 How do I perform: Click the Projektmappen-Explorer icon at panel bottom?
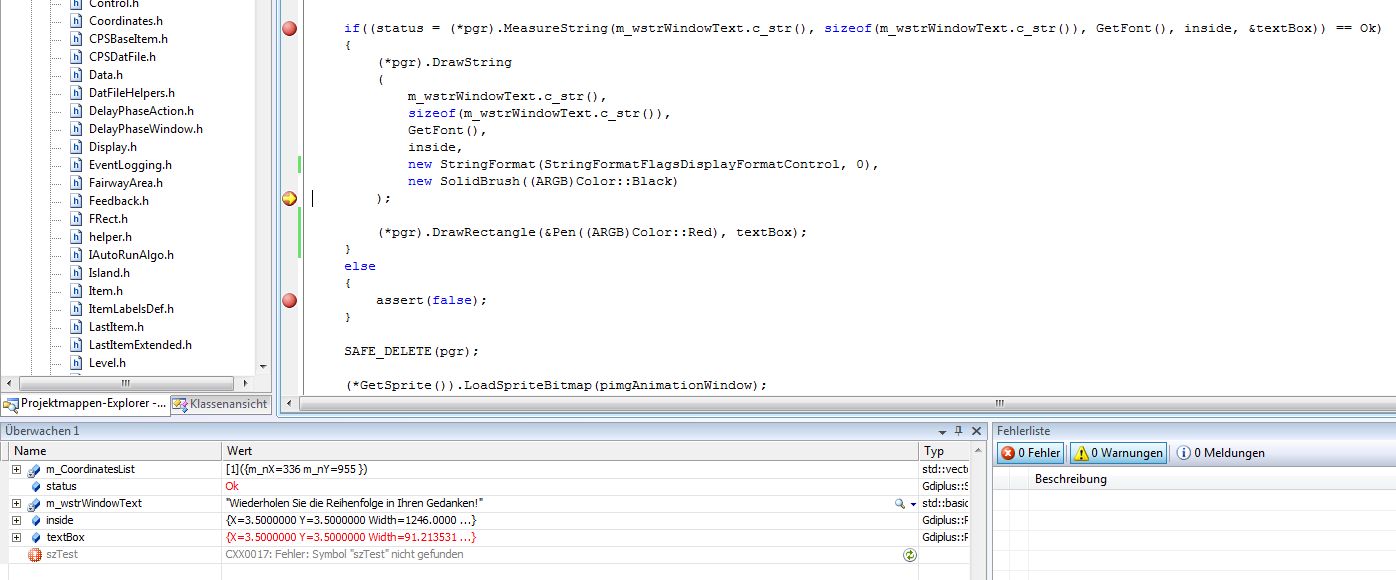(10, 404)
